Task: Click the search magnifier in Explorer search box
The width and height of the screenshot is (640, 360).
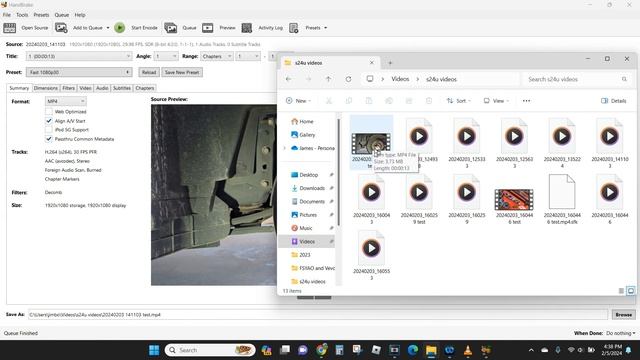Action: [624, 79]
